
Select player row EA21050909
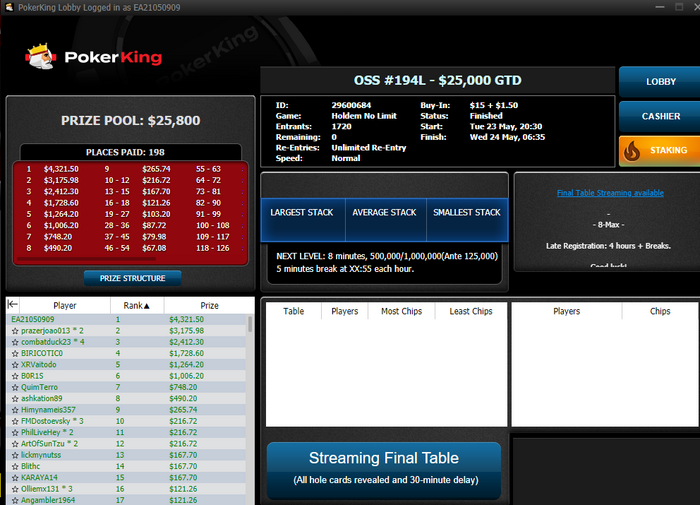click(x=126, y=320)
